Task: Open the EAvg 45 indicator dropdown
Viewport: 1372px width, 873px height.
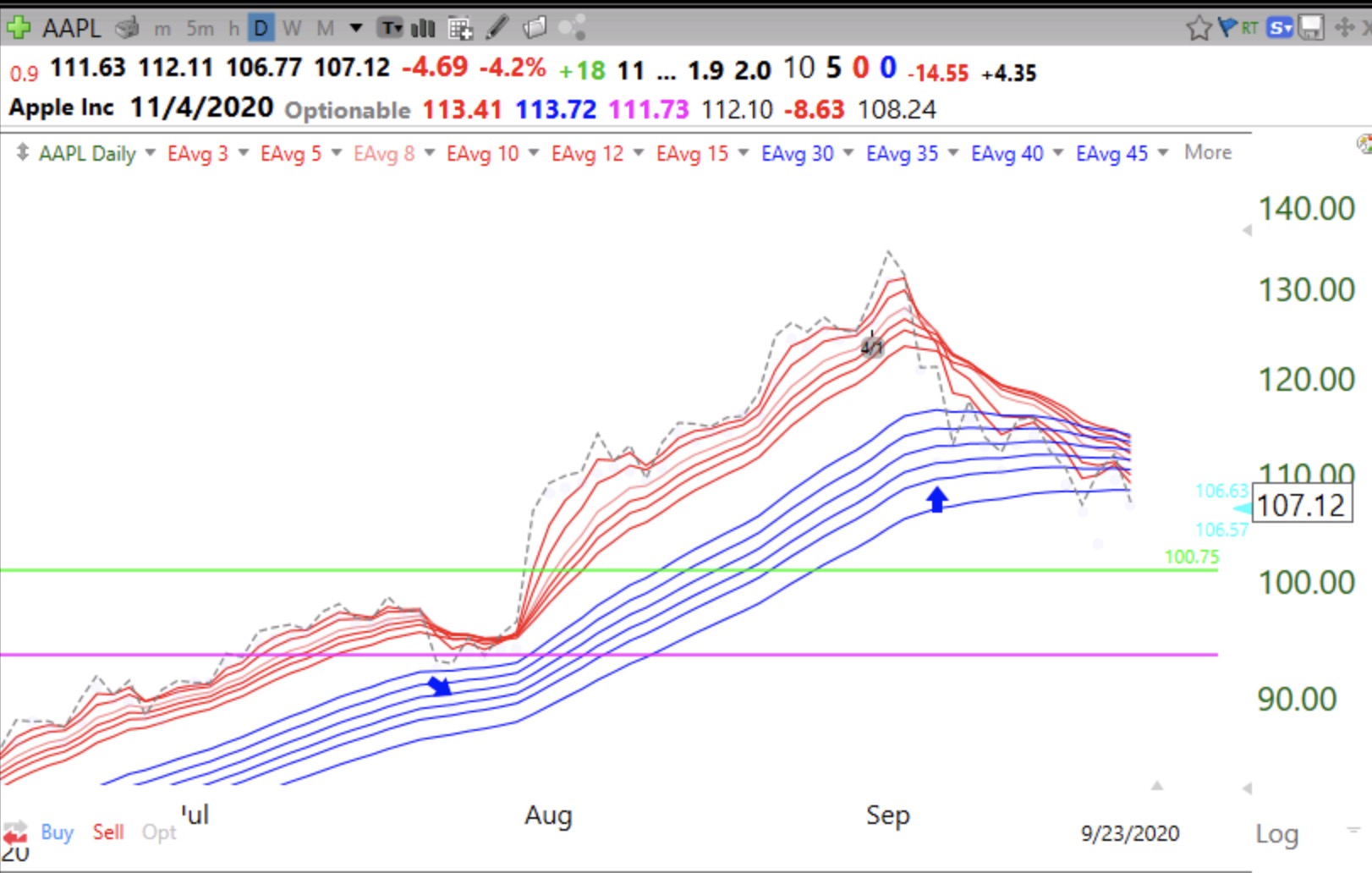Action: [1163, 153]
